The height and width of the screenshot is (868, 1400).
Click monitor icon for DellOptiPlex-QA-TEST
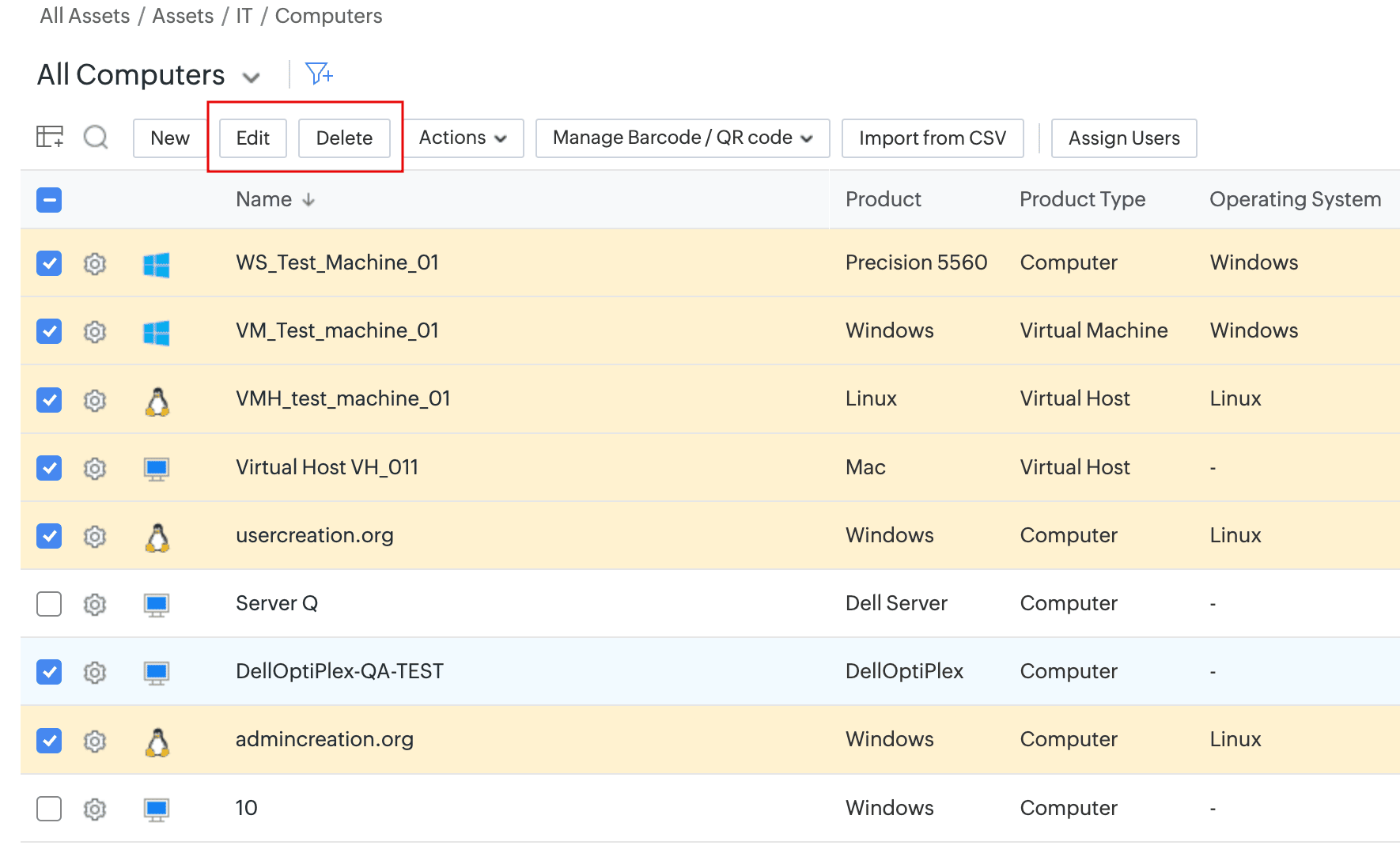pos(157,673)
